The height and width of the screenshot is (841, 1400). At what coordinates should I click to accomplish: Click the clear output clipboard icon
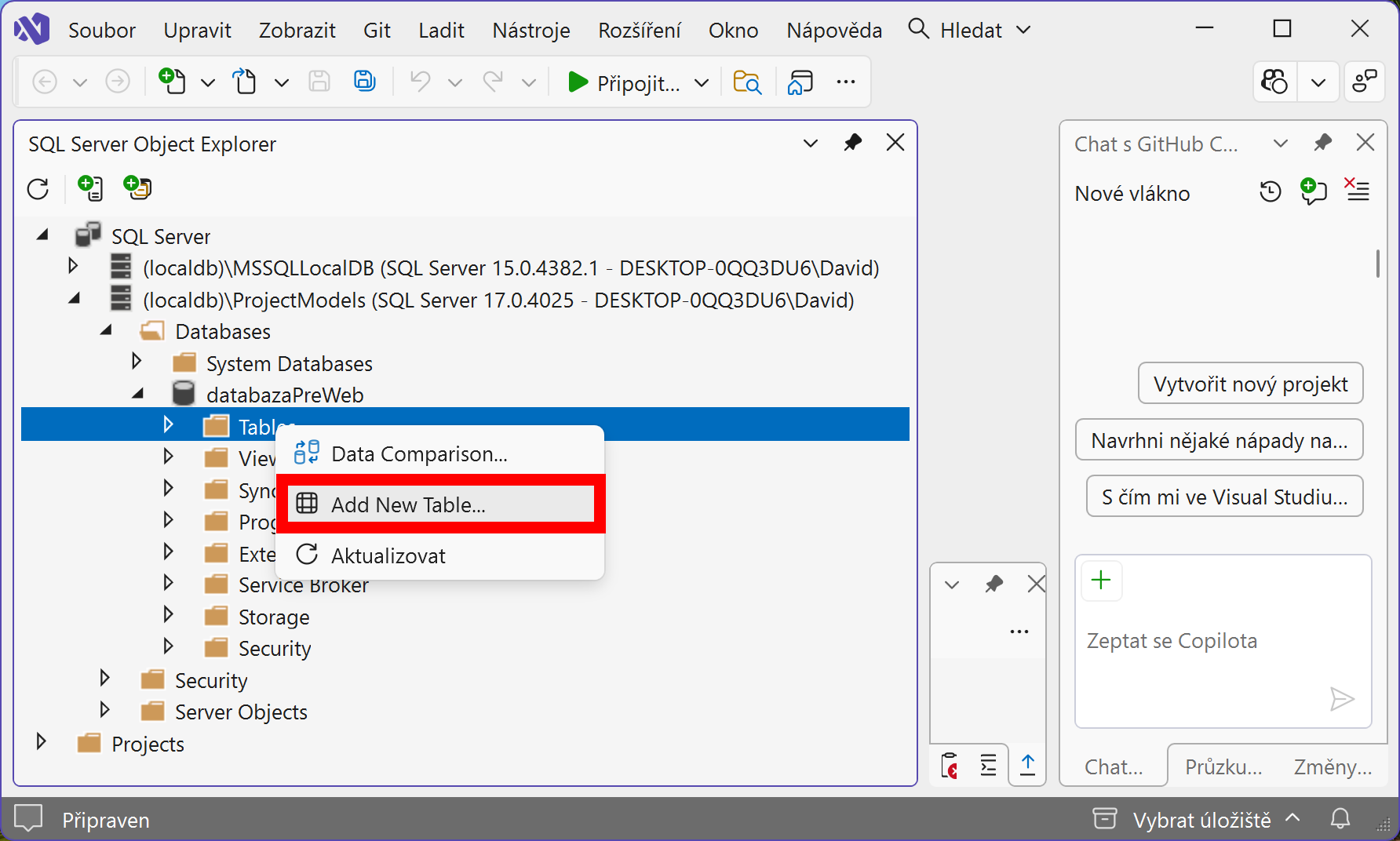coord(950,765)
